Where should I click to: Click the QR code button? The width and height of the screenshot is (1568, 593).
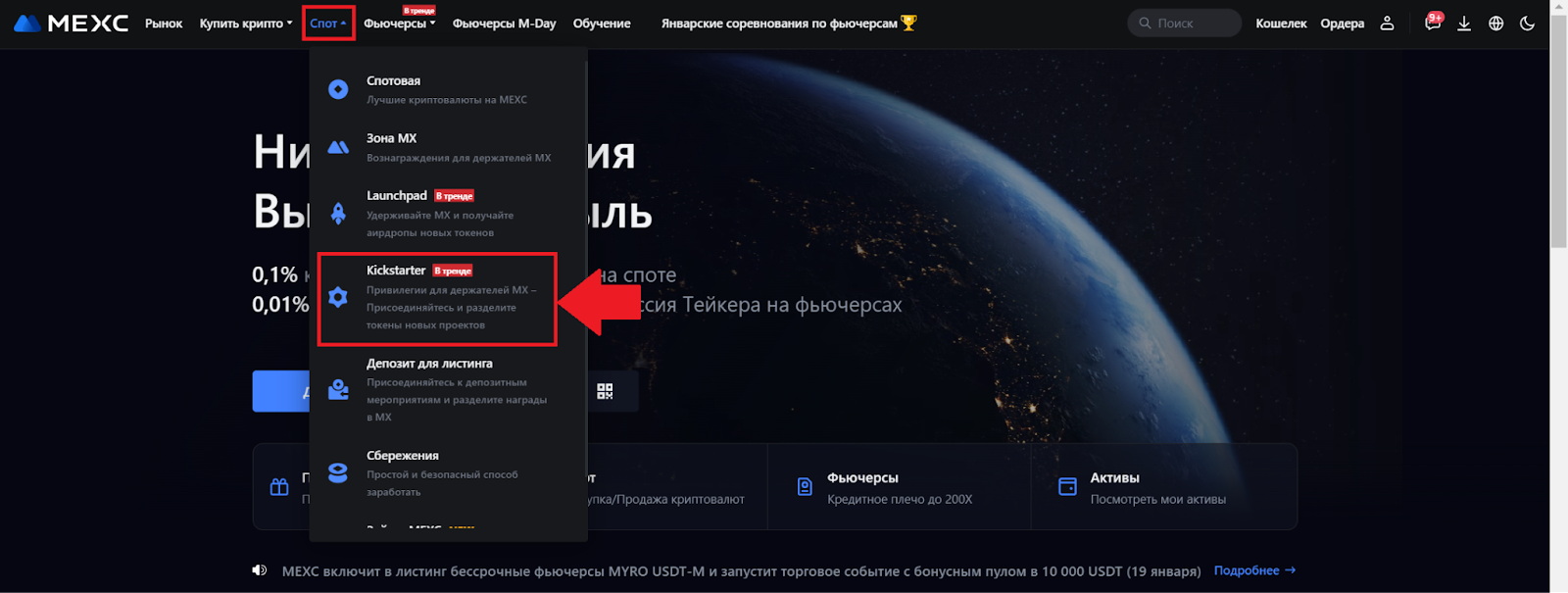click(605, 391)
